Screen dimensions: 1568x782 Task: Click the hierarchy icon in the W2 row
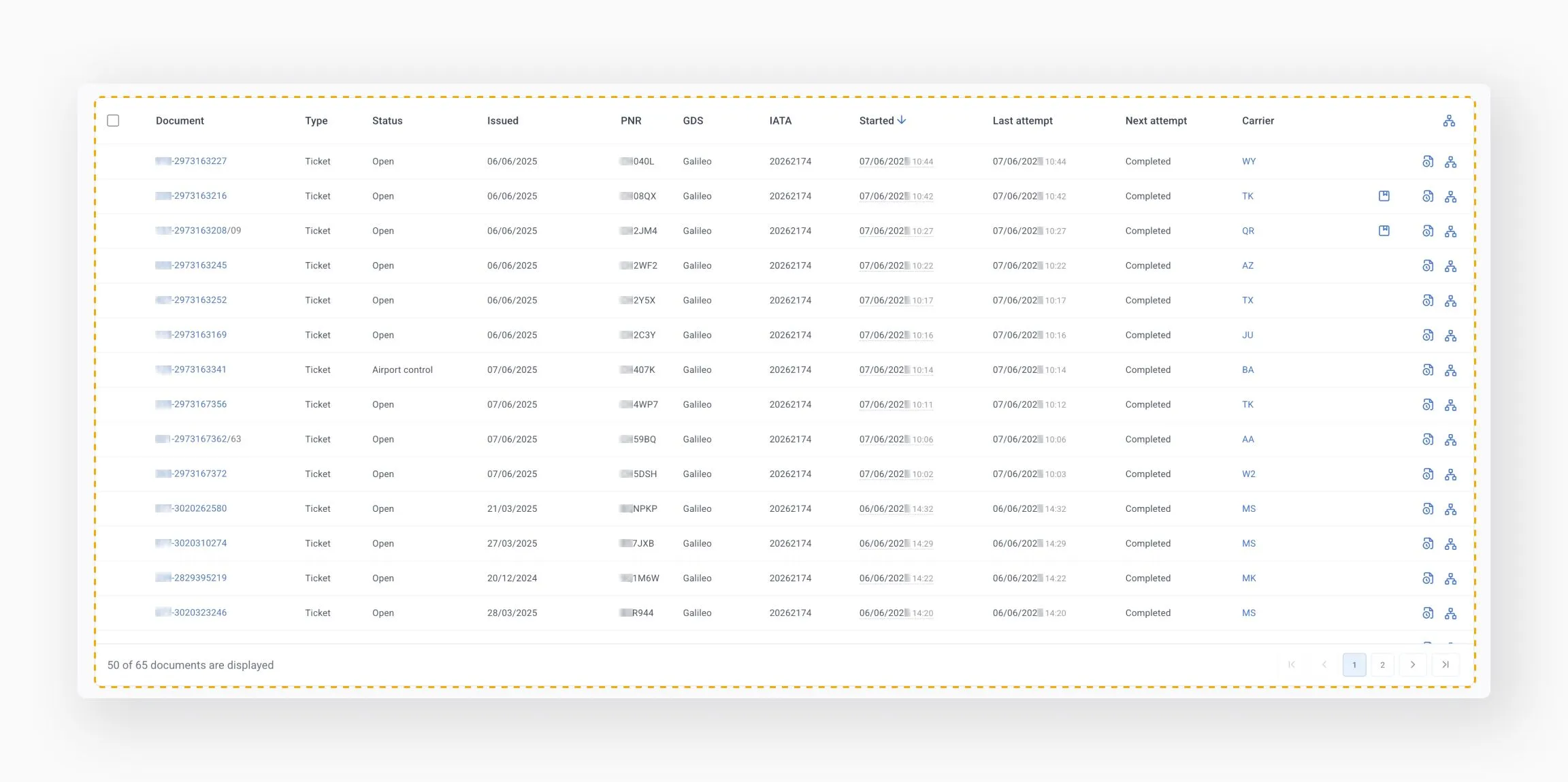[1450, 474]
